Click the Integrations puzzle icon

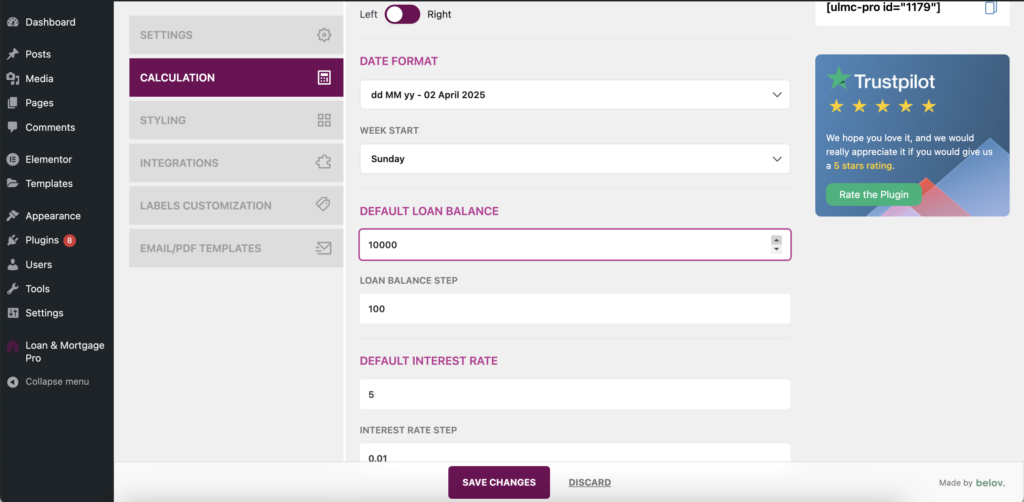[x=323, y=162]
